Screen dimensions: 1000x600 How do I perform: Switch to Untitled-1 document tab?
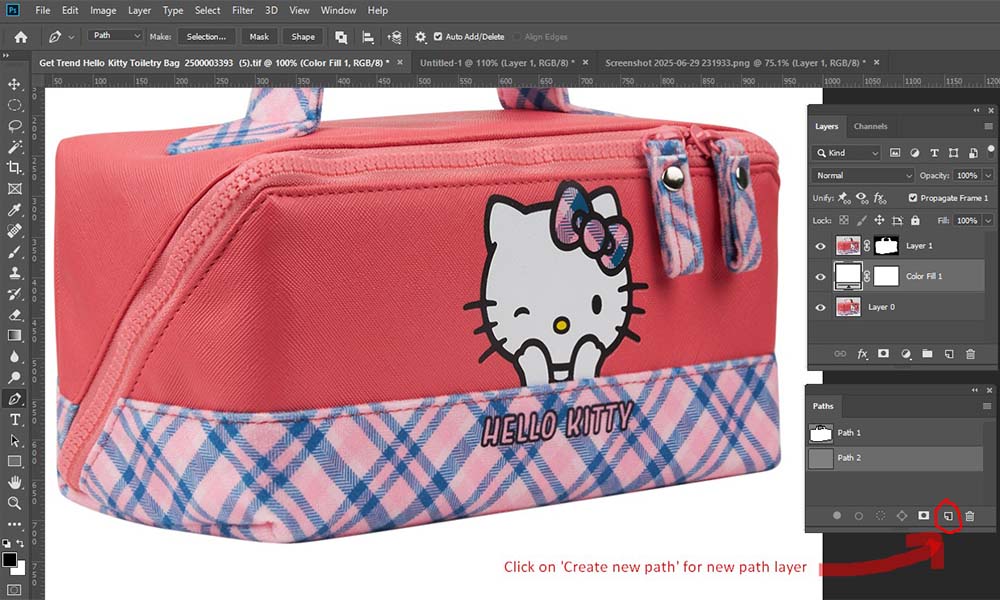tap(497, 62)
